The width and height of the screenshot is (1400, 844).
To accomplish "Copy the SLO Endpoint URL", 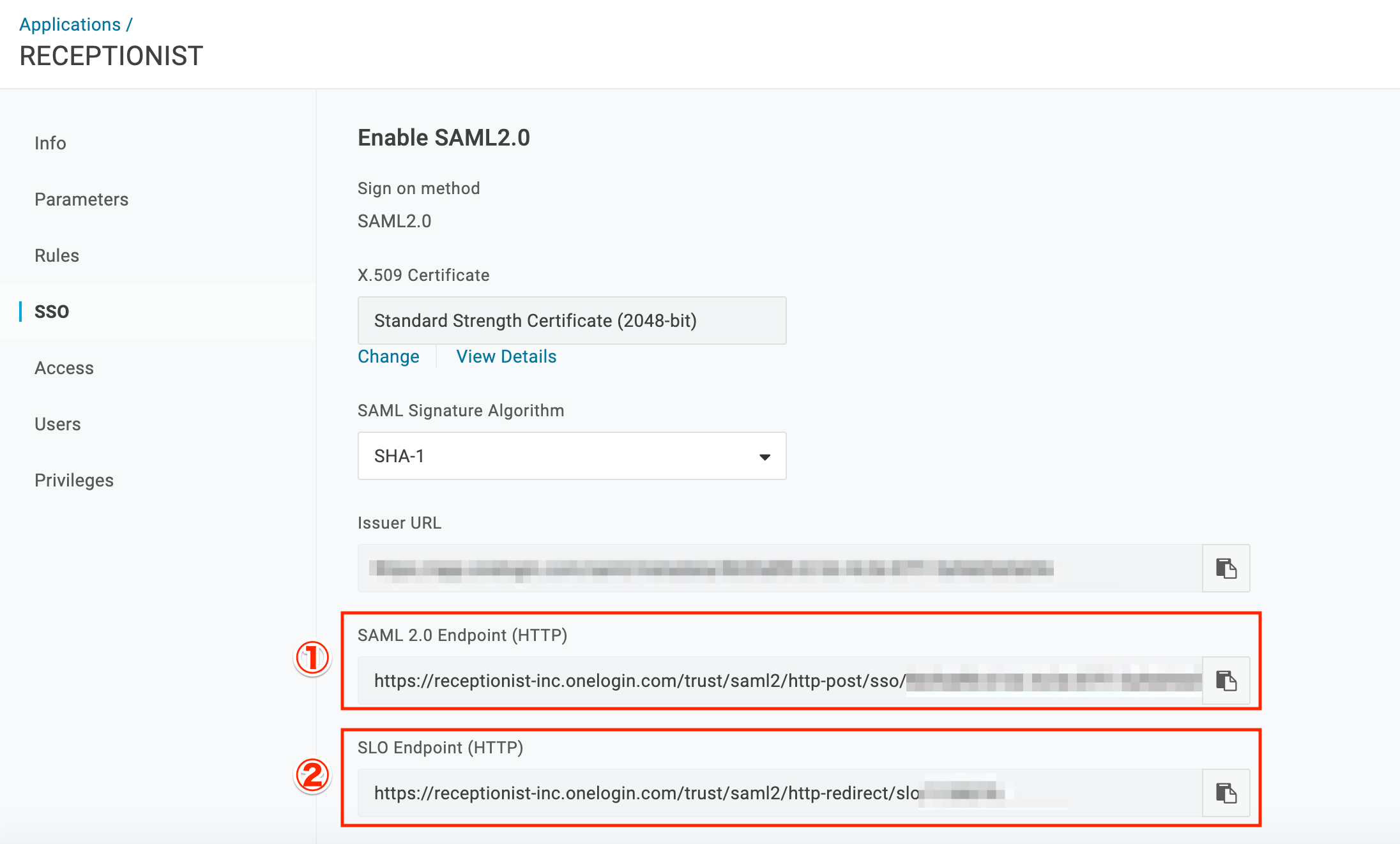I will [x=1226, y=793].
